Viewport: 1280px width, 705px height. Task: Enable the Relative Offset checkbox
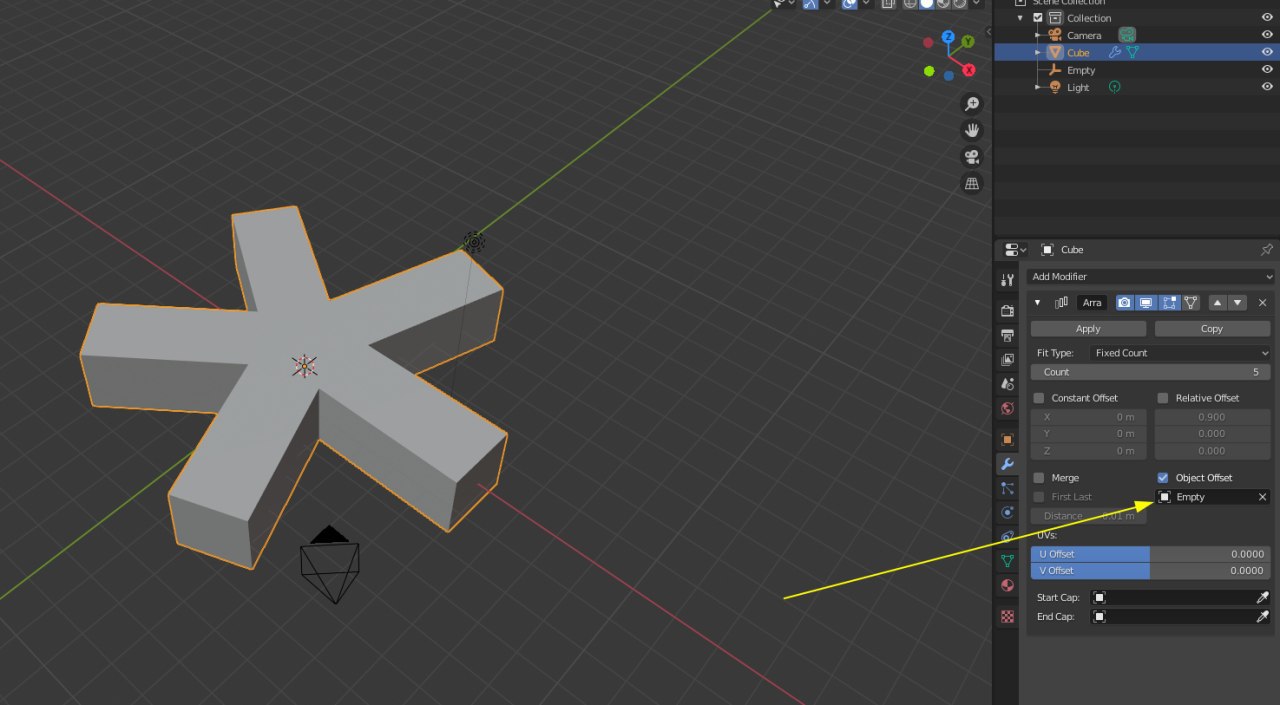point(1162,398)
